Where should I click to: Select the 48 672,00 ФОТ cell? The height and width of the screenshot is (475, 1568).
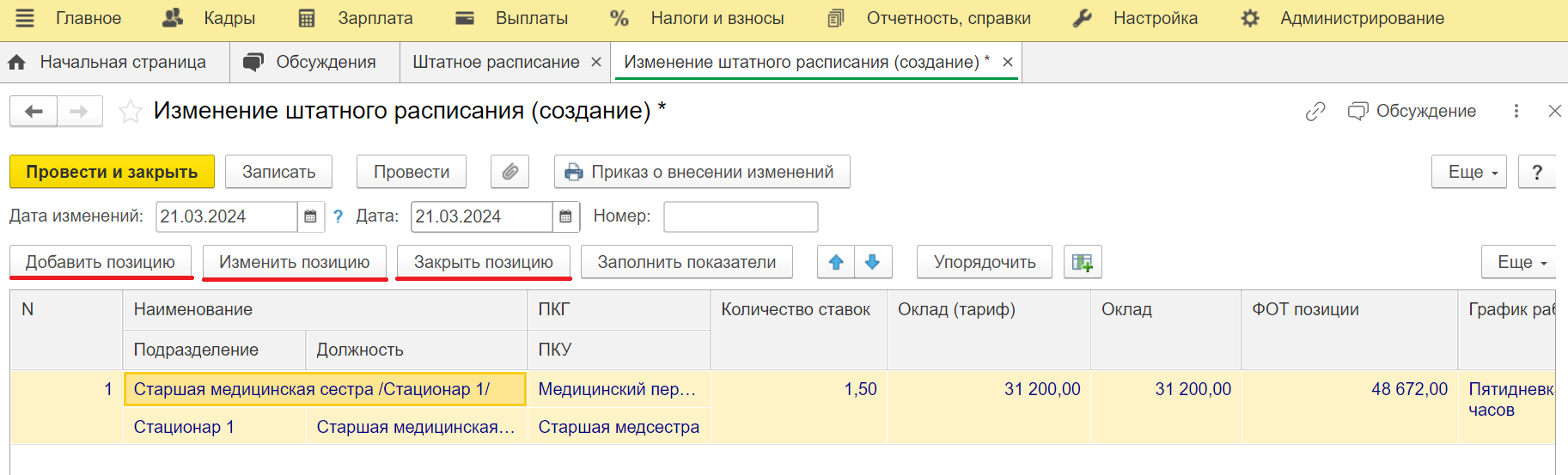[1349, 407]
